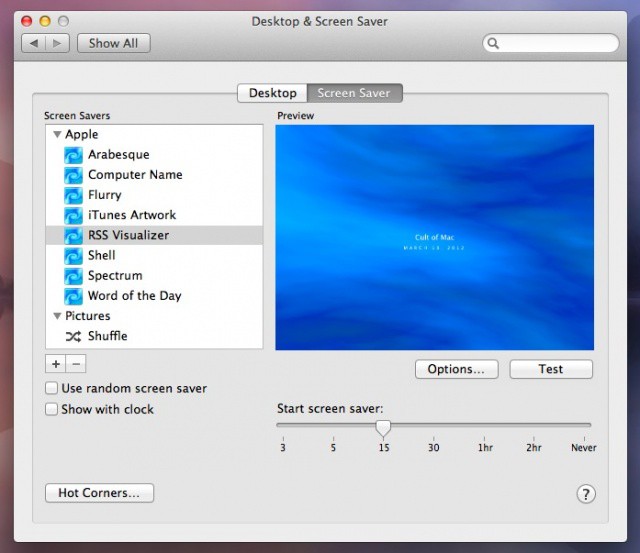Open help with the question mark icon
Screen dimensions: 640x553
tap(586, 494)
